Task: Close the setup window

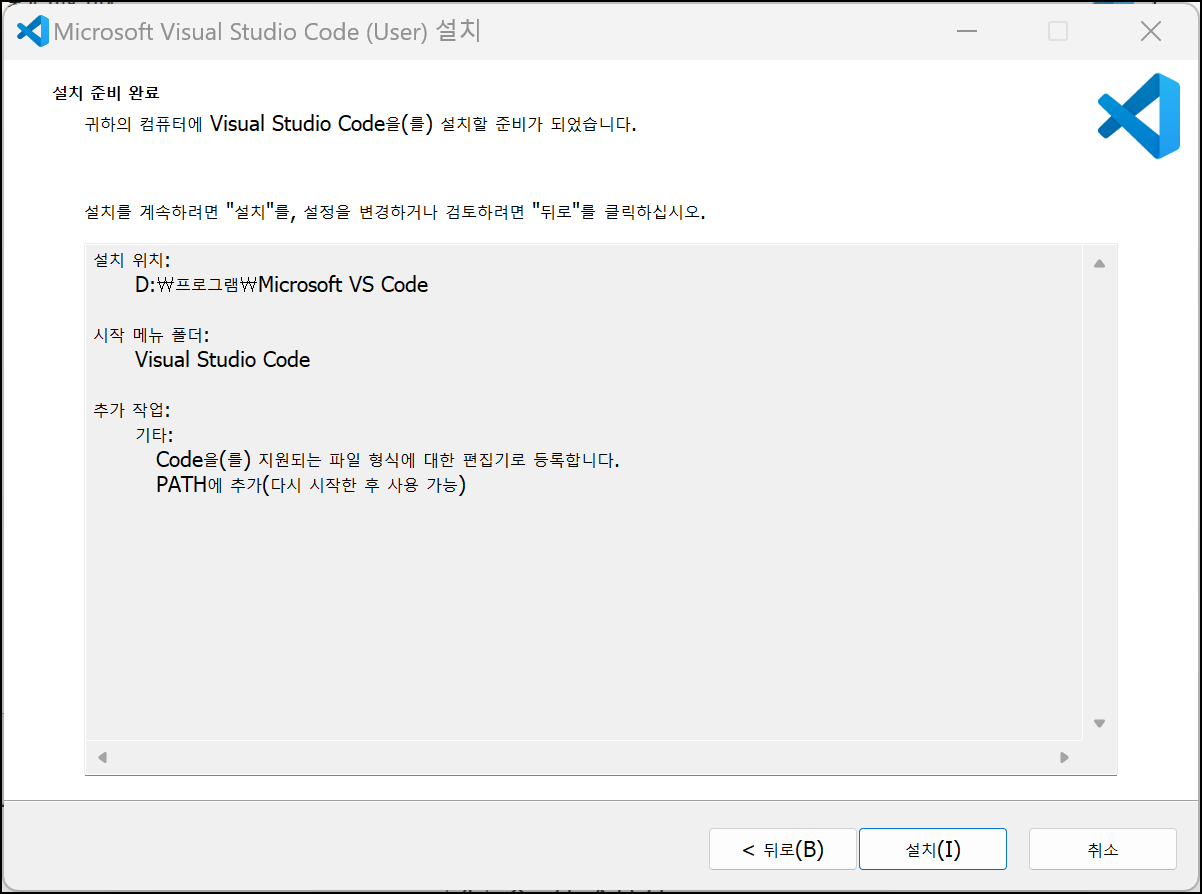Action: point(1150,31)
